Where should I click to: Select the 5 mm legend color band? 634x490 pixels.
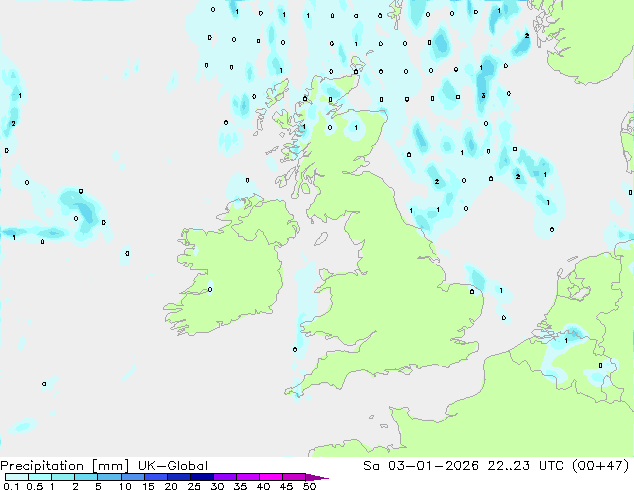coord(110,478)
